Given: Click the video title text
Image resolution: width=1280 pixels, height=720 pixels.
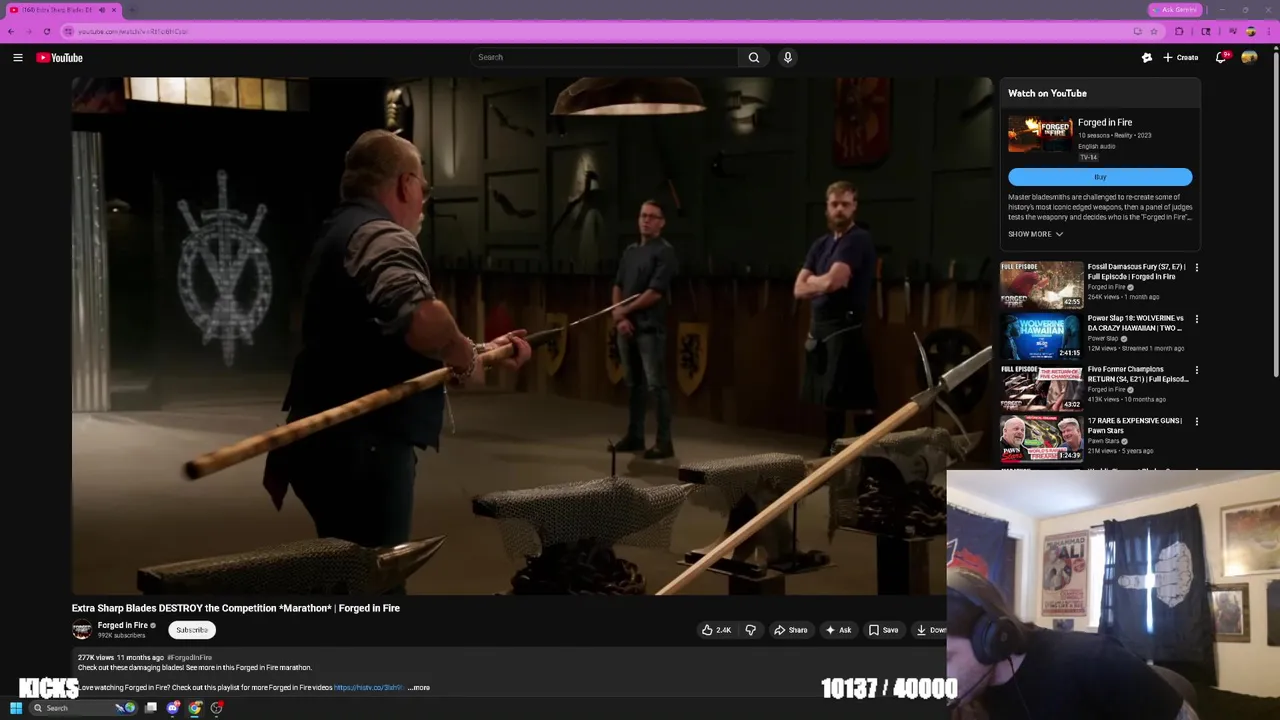Looking at the screenshot, I should coord(236,608).
